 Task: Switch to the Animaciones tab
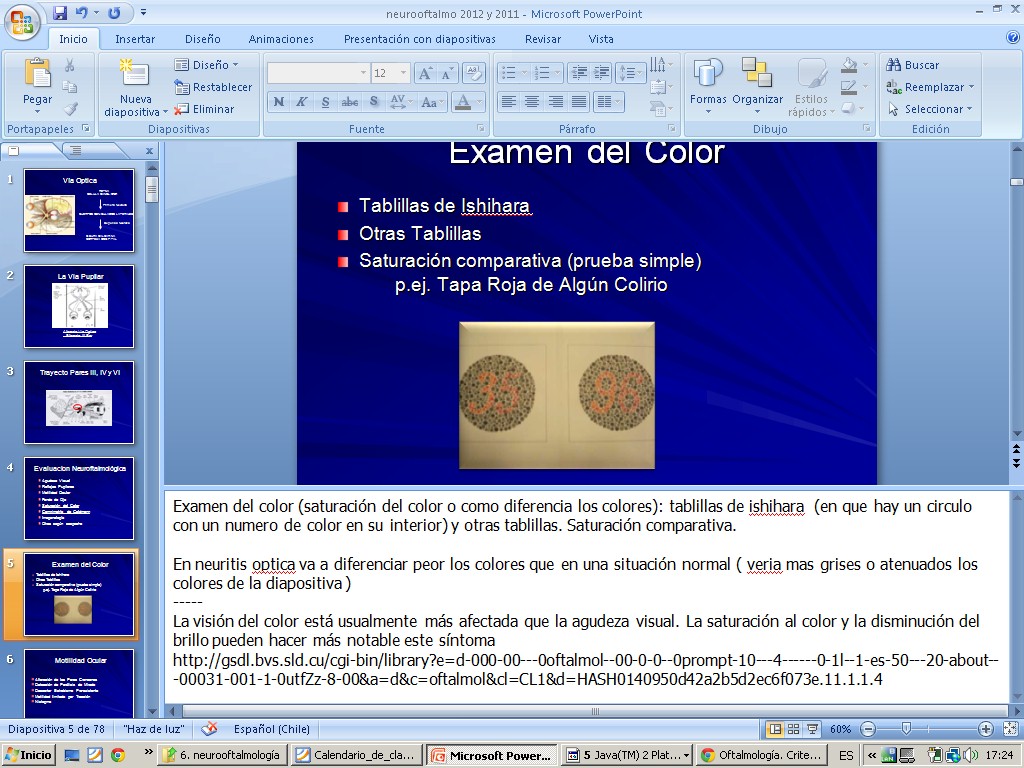281,39
